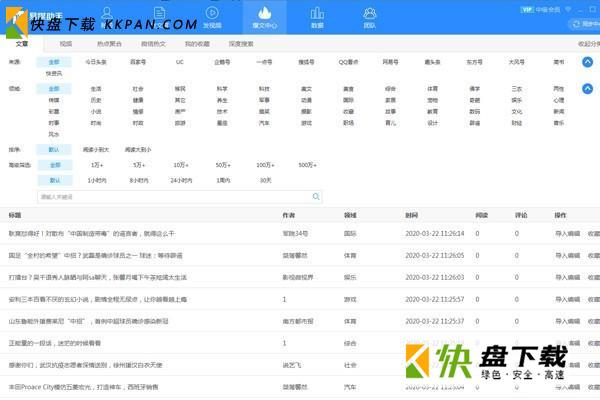Open the 团队 people icon
This screenshot has width=600, height=400.
(370, 13)
